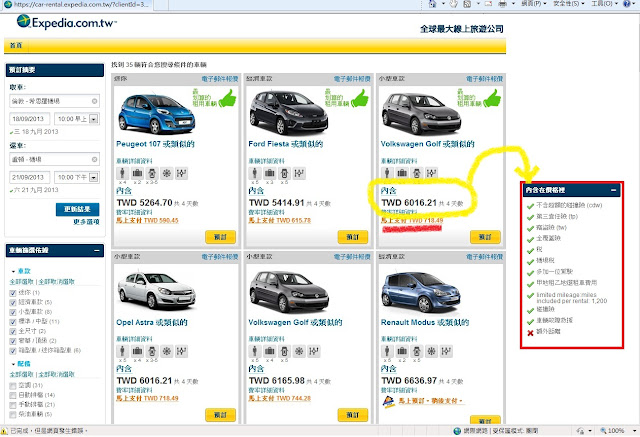
Task: Click 電子郵件報價 link on the Peugeot 迷你 card
Action: coord(220,79)
